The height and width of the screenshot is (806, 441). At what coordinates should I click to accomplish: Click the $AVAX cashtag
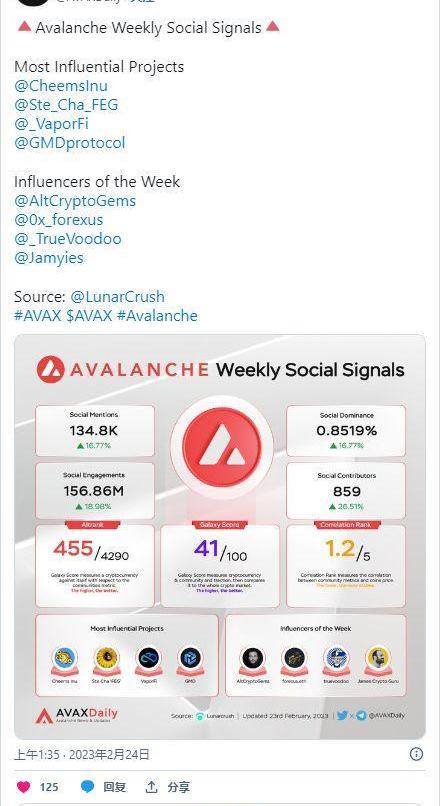coord(89,316)
